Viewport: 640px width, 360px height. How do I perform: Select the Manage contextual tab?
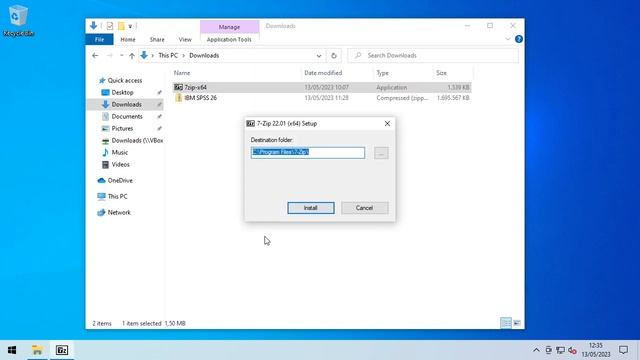coord(229,27)
